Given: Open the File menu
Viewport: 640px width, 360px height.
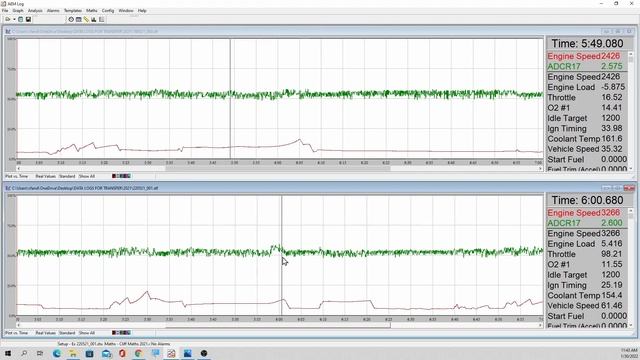Looking at the screenshot, I should tap(5, 11).
